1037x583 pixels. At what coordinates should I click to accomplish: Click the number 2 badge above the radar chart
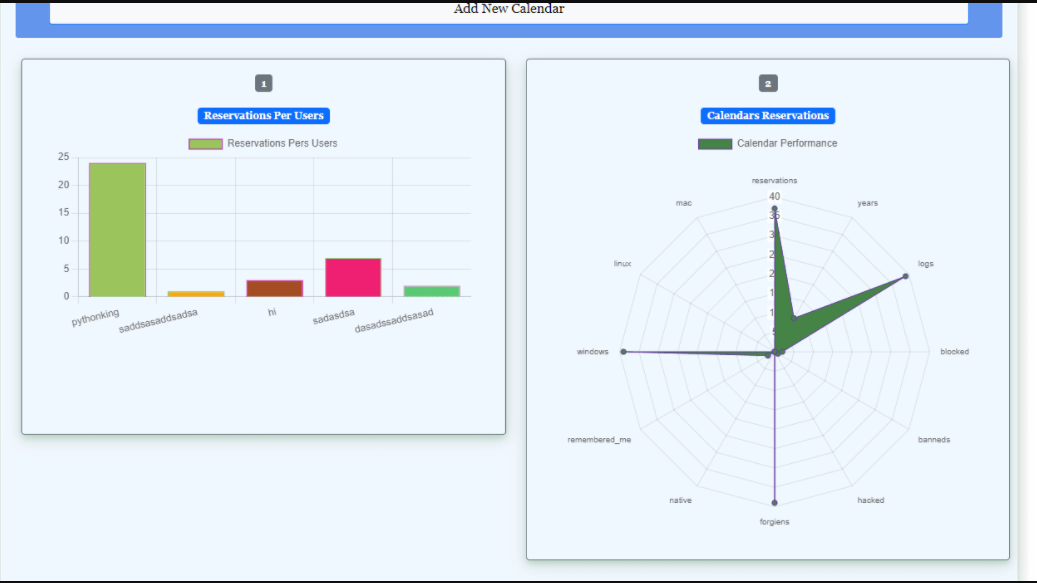768,83
